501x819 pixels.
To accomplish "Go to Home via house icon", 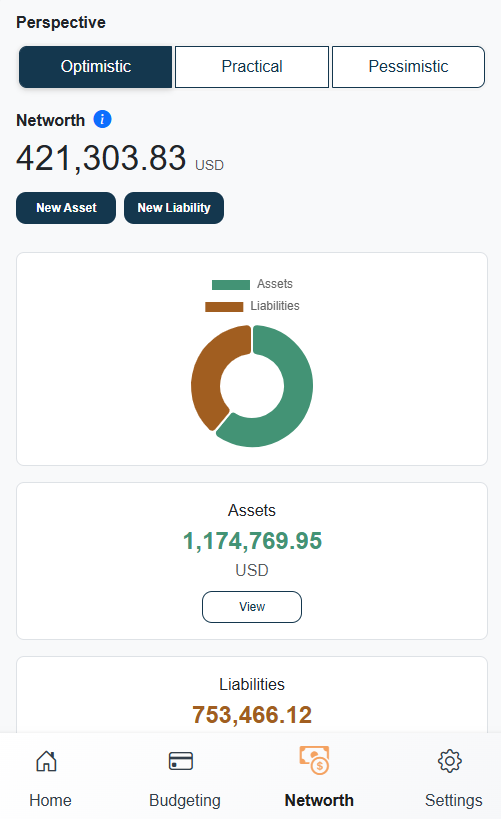I will tap(46, 761).
